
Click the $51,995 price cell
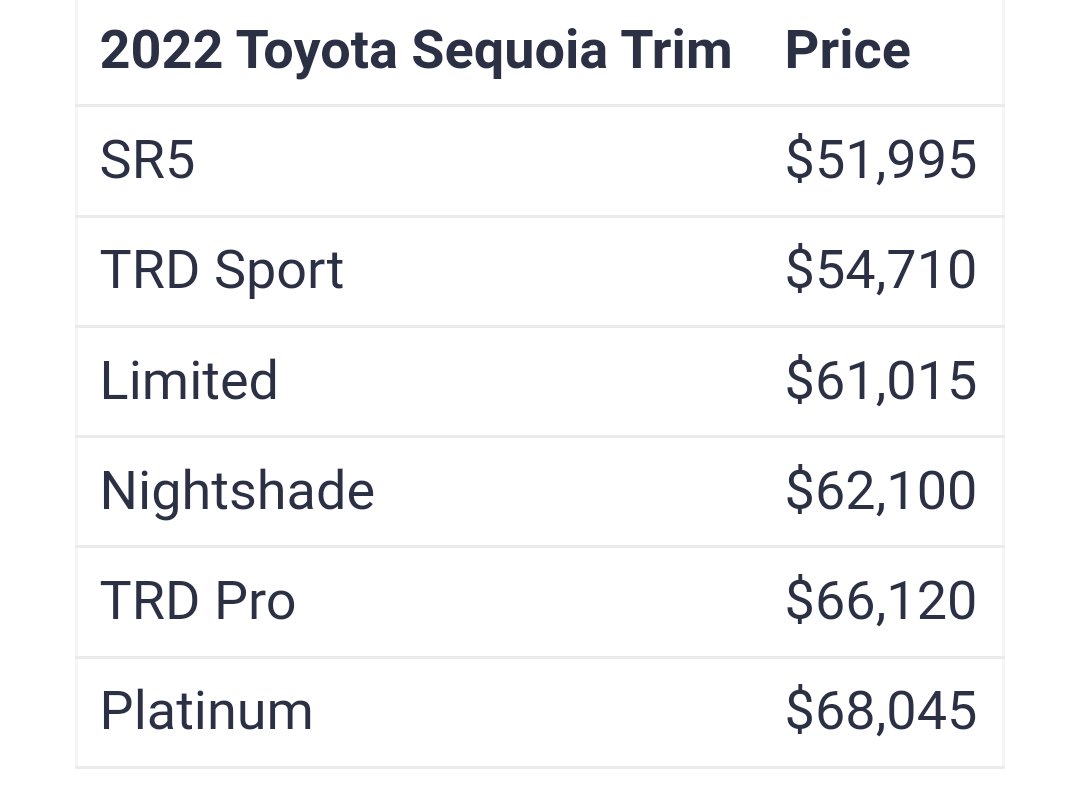881,160
